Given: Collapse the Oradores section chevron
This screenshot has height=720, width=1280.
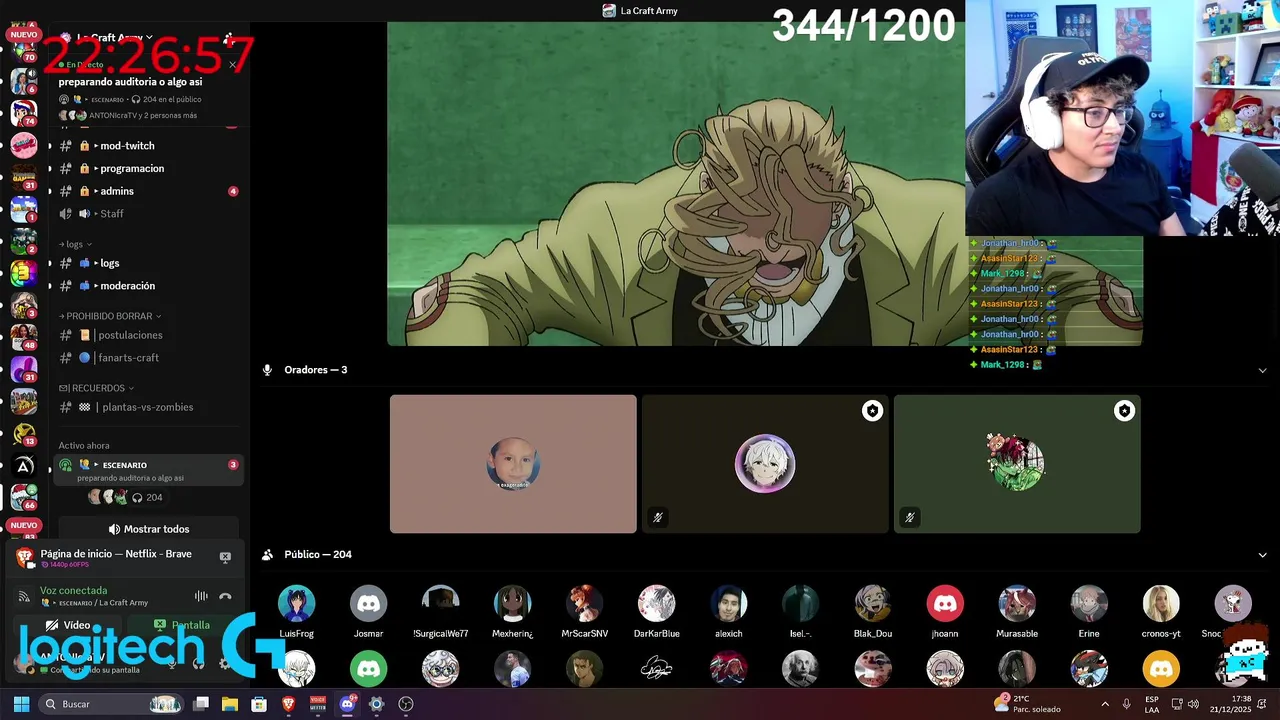Looking at the screenshot, I should coord(1262,370).
